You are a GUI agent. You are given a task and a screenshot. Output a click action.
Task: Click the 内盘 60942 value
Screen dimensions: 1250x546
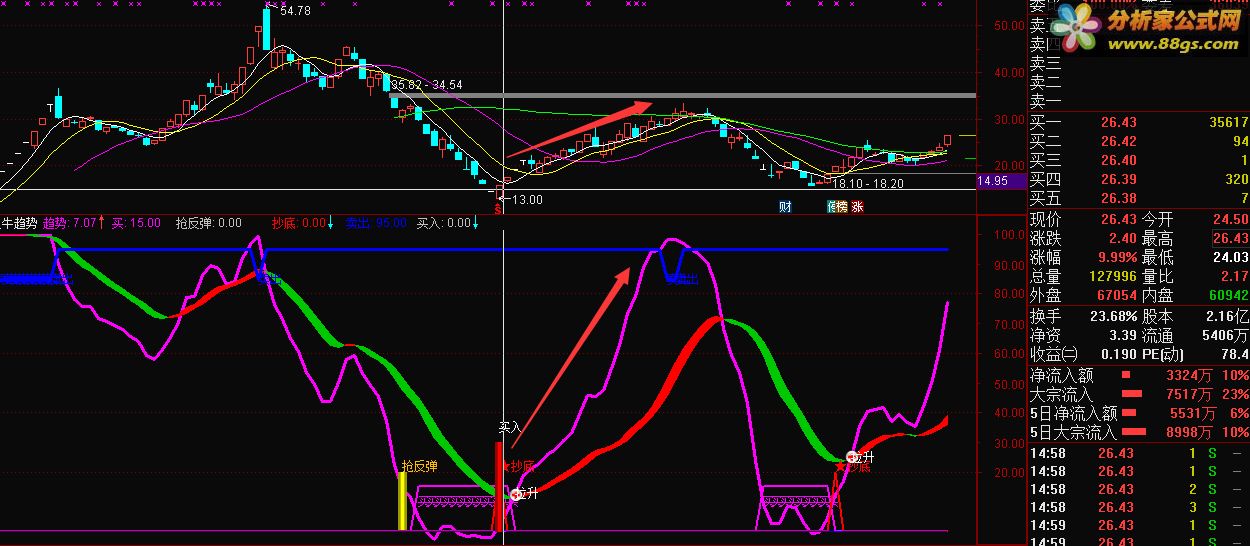(1227, 295)
